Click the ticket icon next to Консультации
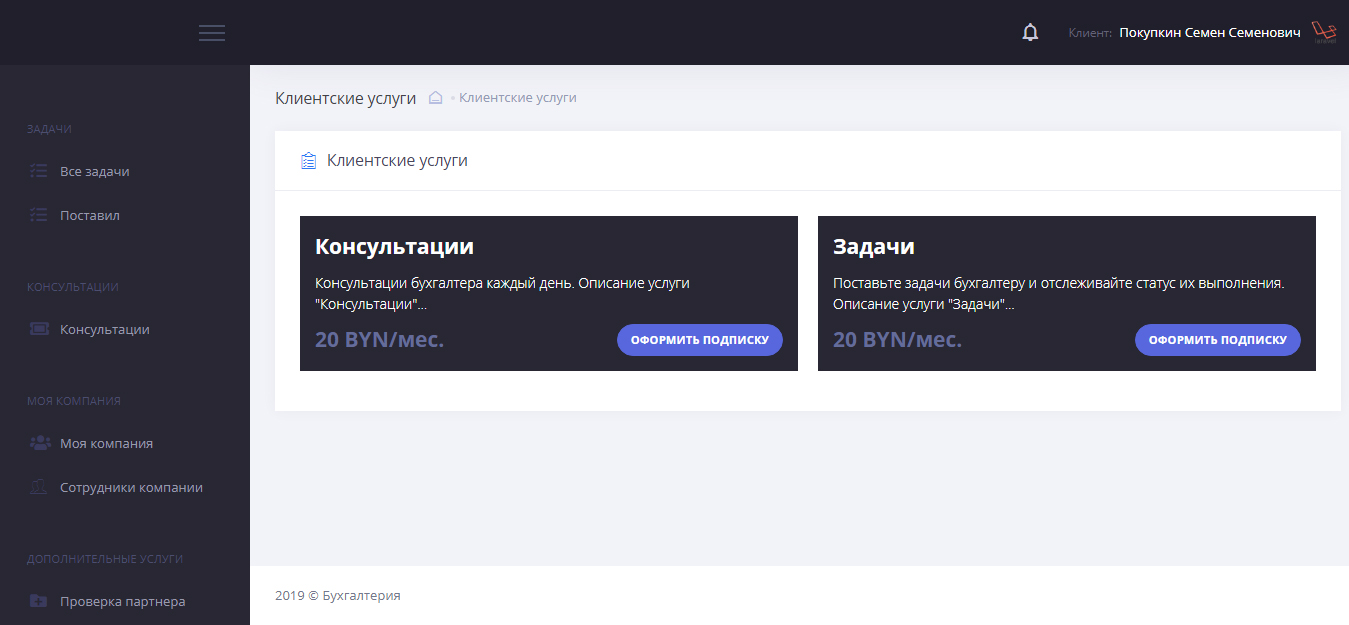 [39, 329]
